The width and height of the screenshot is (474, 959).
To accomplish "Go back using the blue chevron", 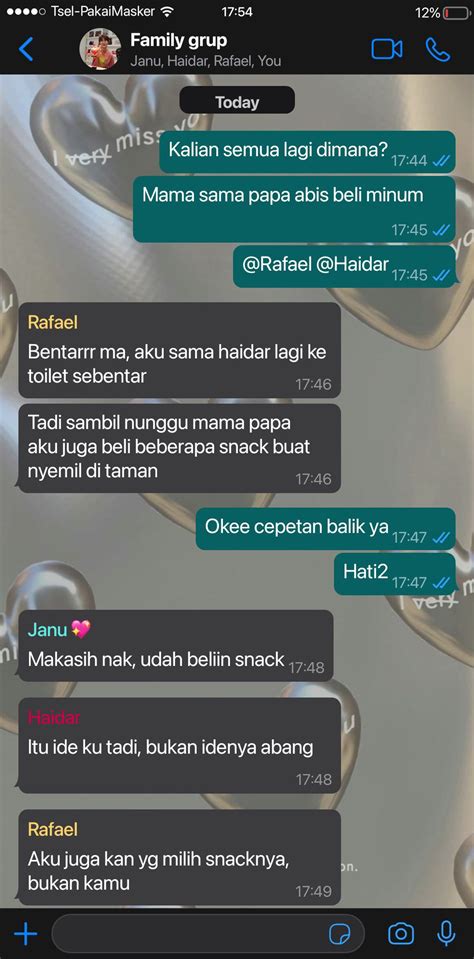I will point(26,49).
